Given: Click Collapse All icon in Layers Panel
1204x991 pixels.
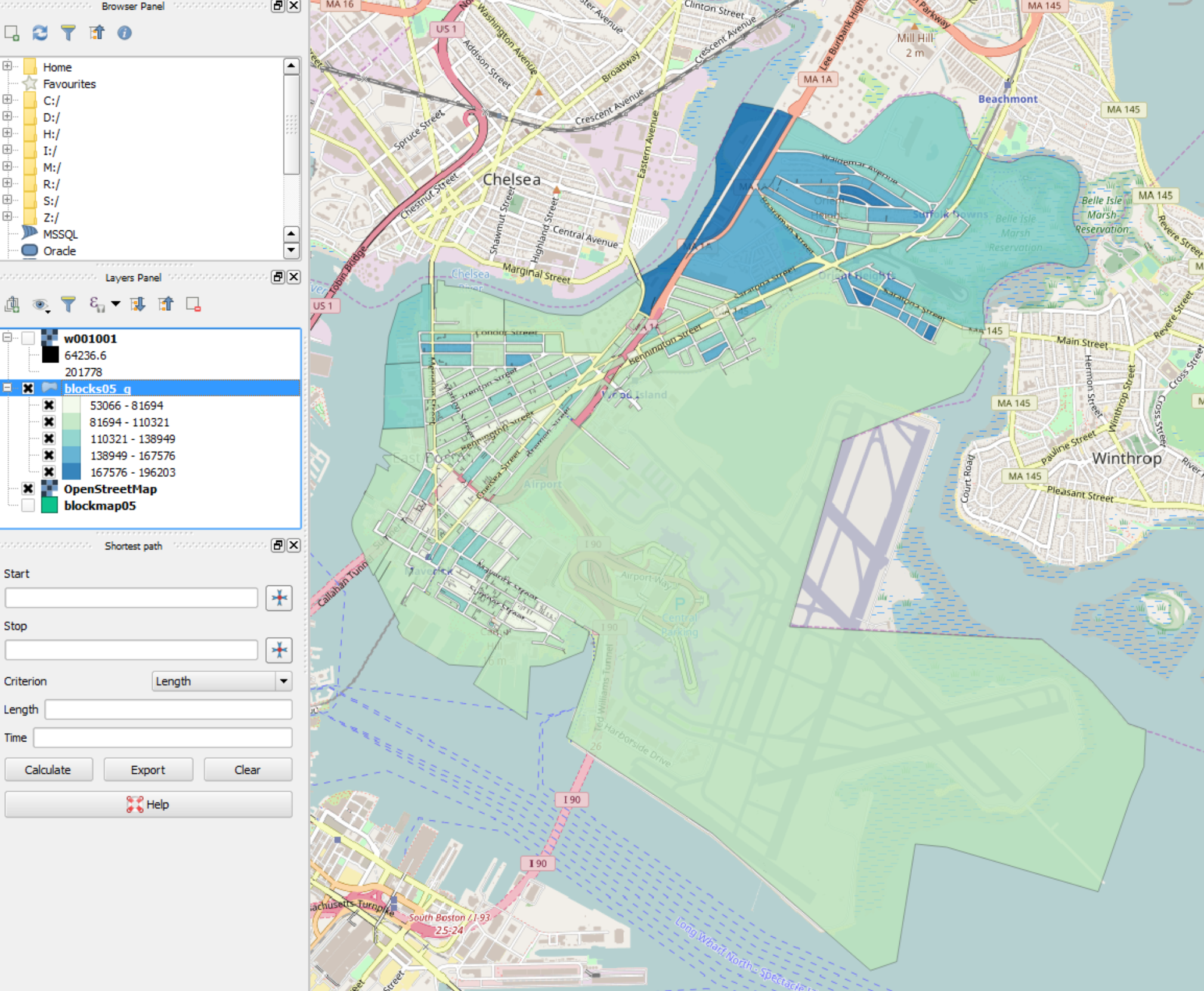Looking at the screenshot, I should [x=166, y=304].
